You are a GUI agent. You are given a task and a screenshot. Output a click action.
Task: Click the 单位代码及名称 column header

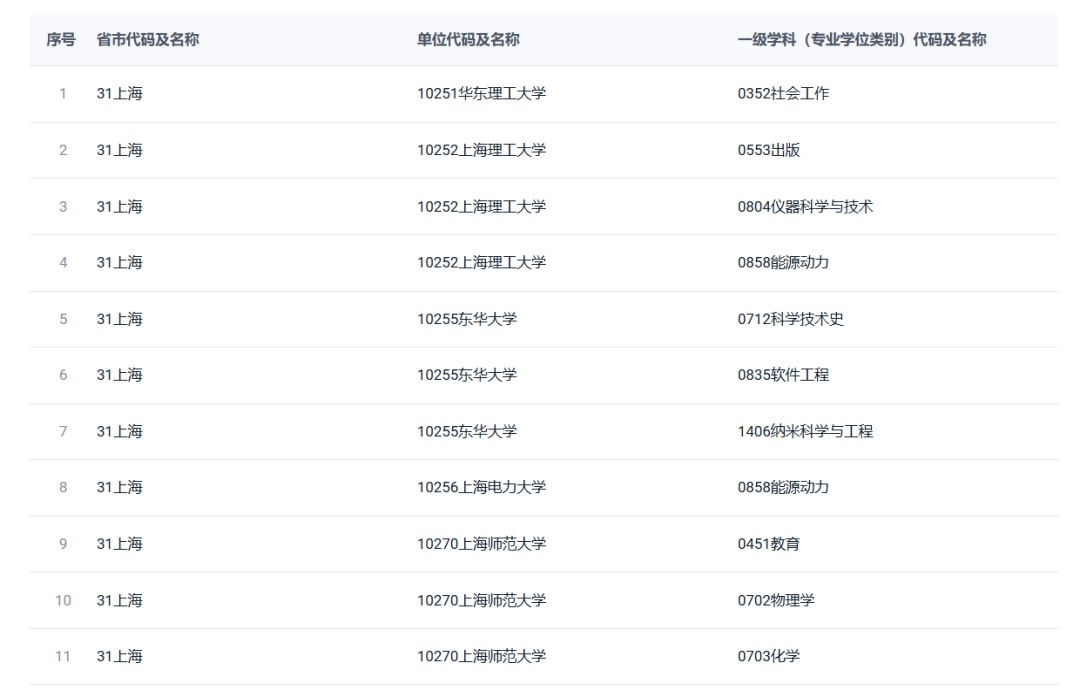(468, 40)
